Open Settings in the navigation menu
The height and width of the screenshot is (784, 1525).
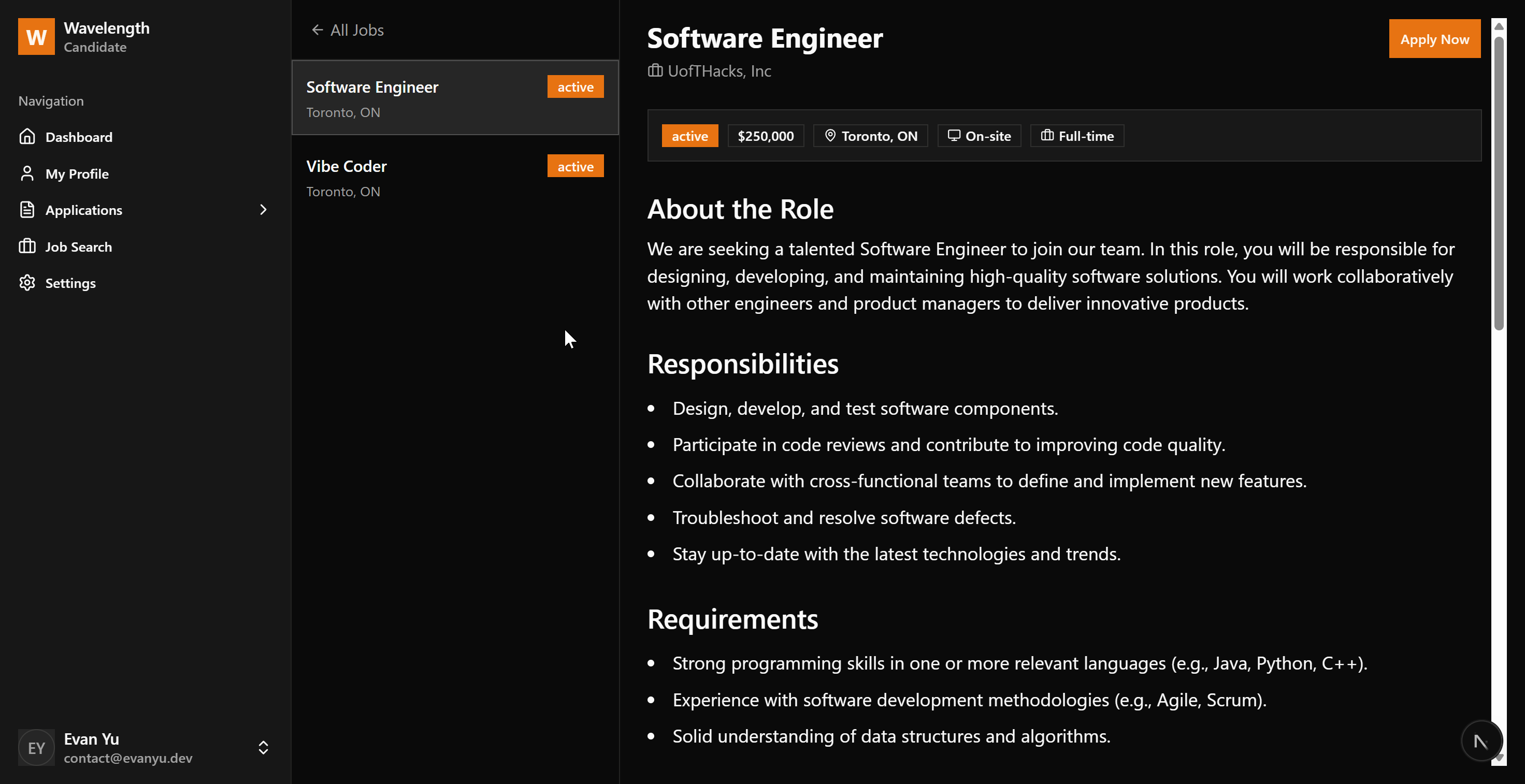point(70,283)
